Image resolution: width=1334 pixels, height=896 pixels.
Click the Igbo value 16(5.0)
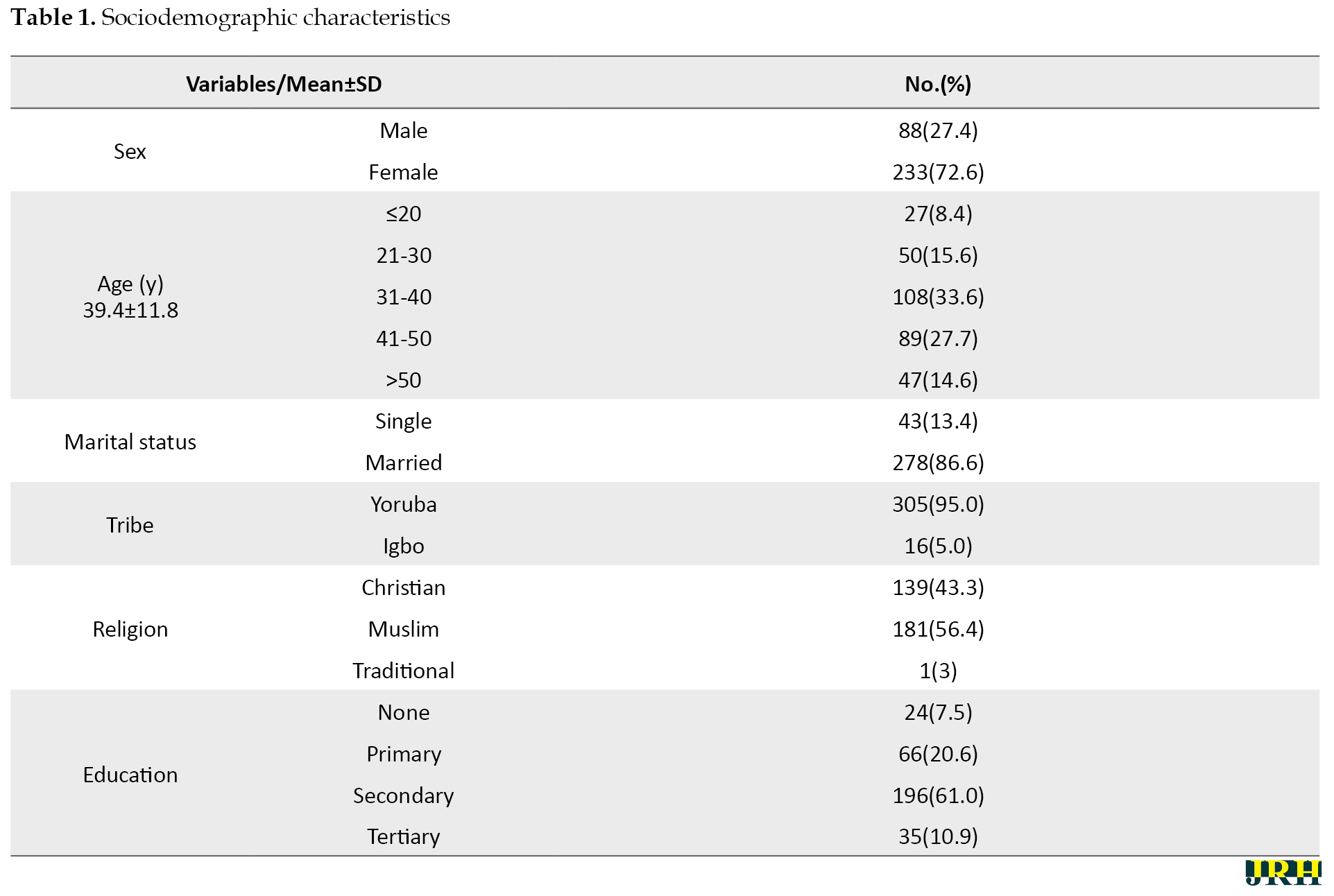tap(938, 546)
